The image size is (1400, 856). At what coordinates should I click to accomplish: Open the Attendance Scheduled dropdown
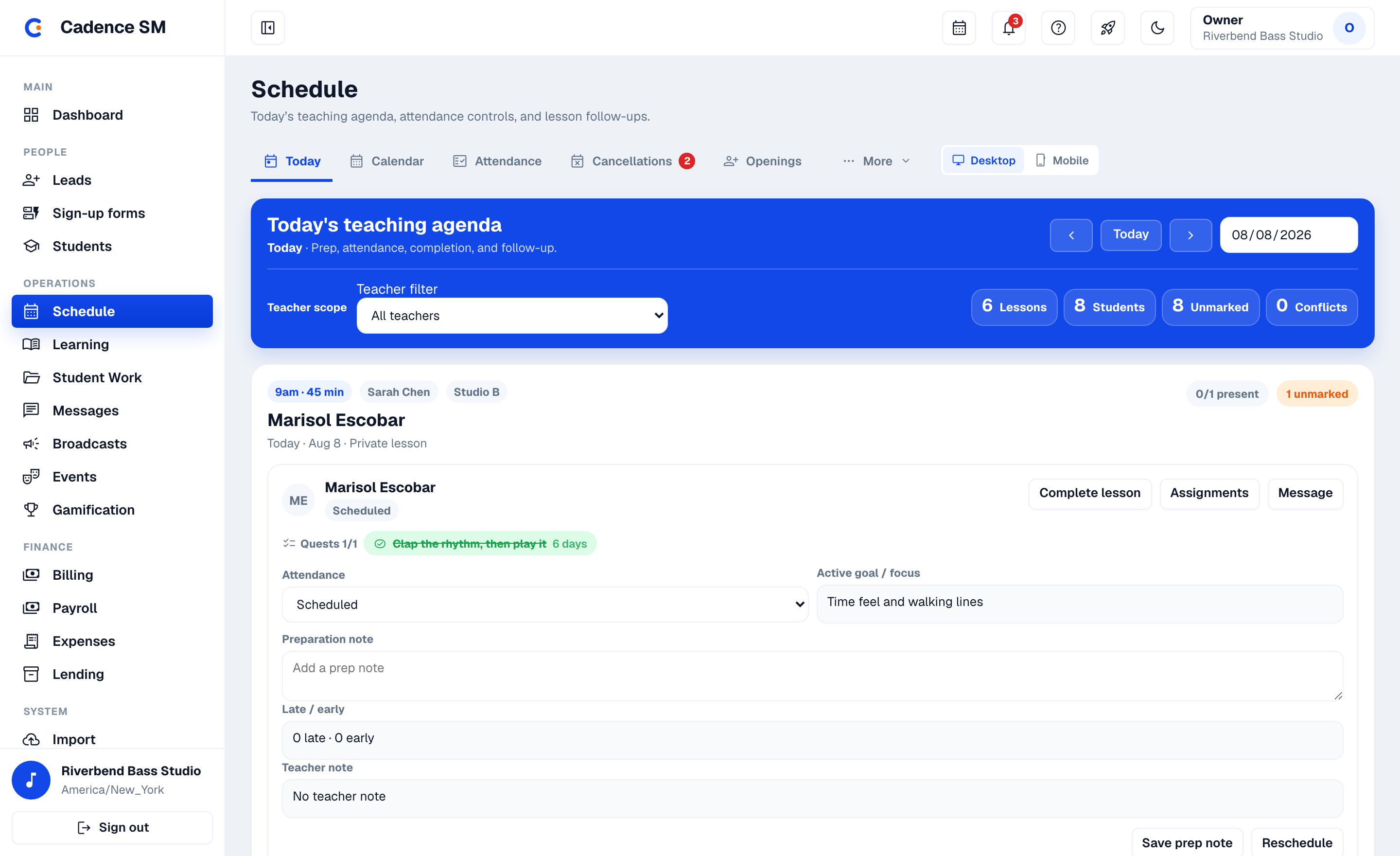545,604
